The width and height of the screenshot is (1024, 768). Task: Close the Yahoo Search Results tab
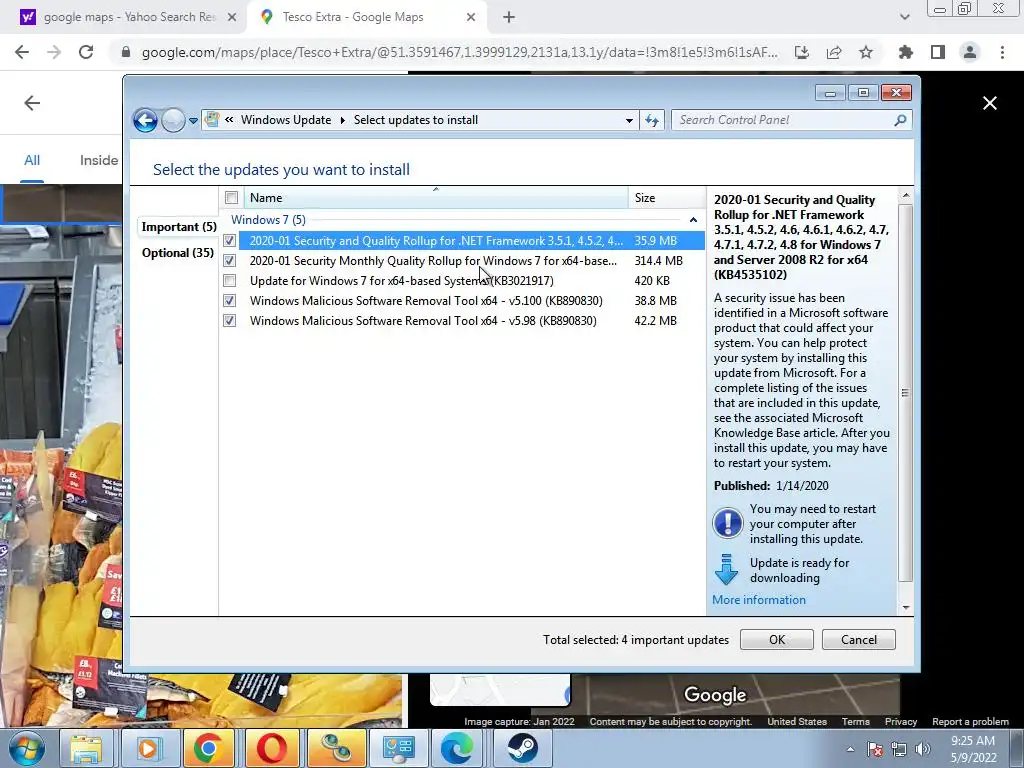click(x=232, y=18)
